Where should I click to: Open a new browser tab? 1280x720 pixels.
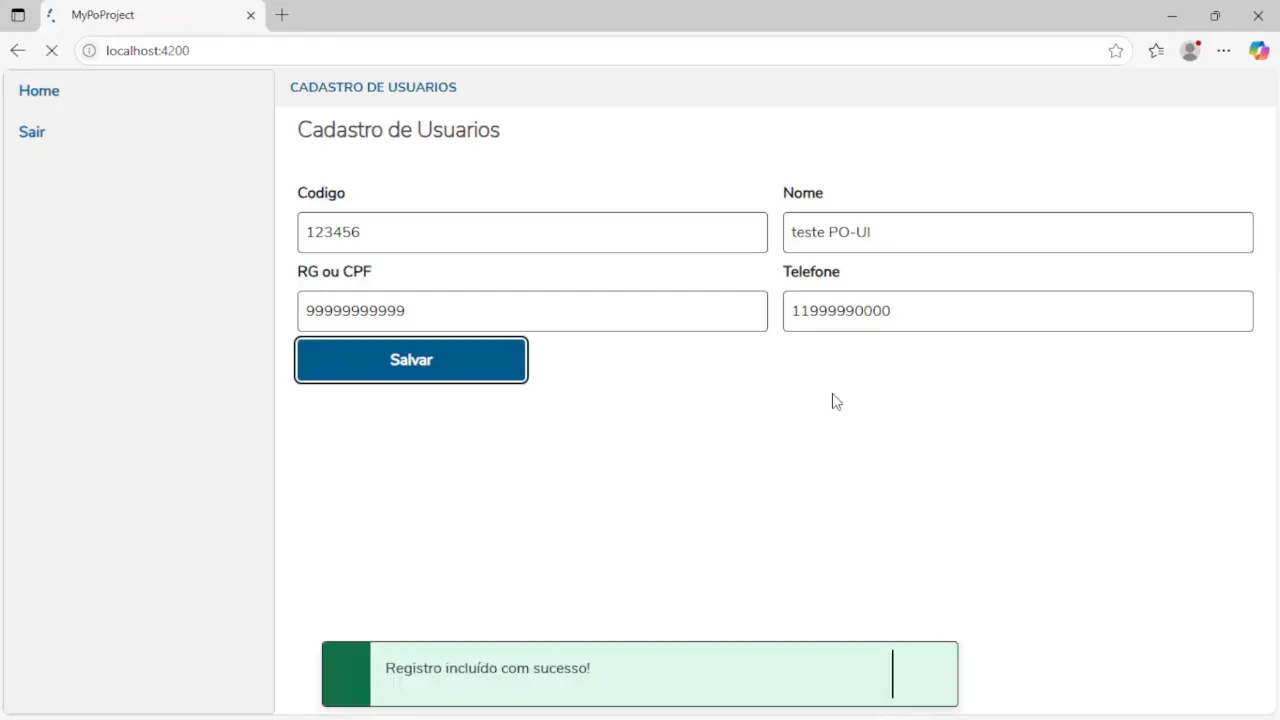[282, 15]
